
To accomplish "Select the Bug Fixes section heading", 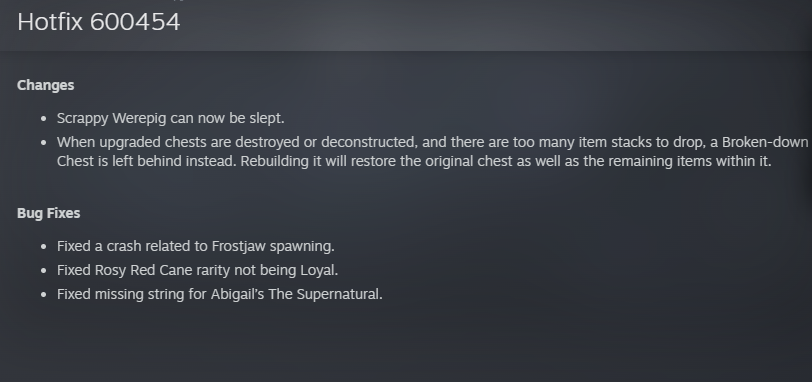I will pyautogui.click(x=49, y=213).
